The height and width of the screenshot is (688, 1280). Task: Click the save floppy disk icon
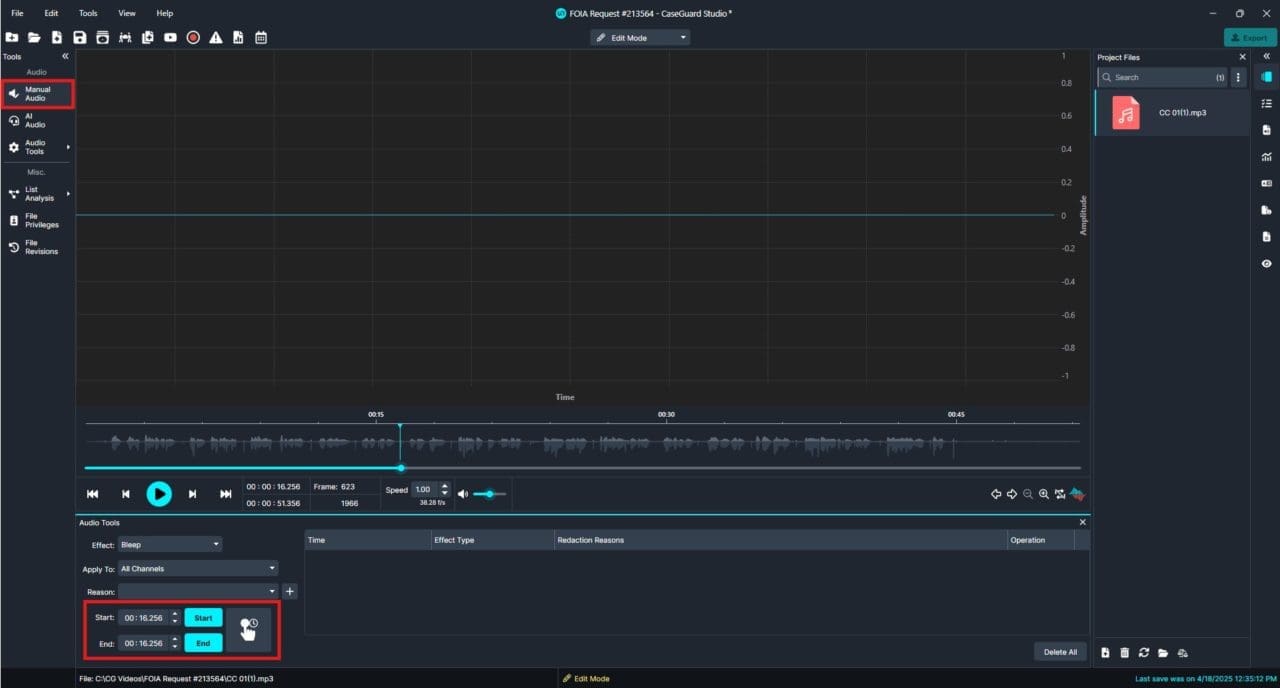[x=79, y=38]
